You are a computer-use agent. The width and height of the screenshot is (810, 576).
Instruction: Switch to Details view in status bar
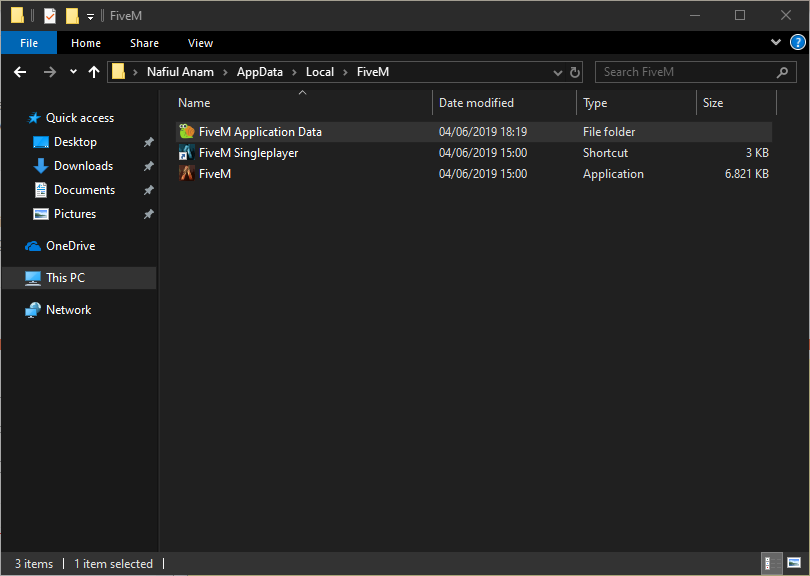point(772,564)
